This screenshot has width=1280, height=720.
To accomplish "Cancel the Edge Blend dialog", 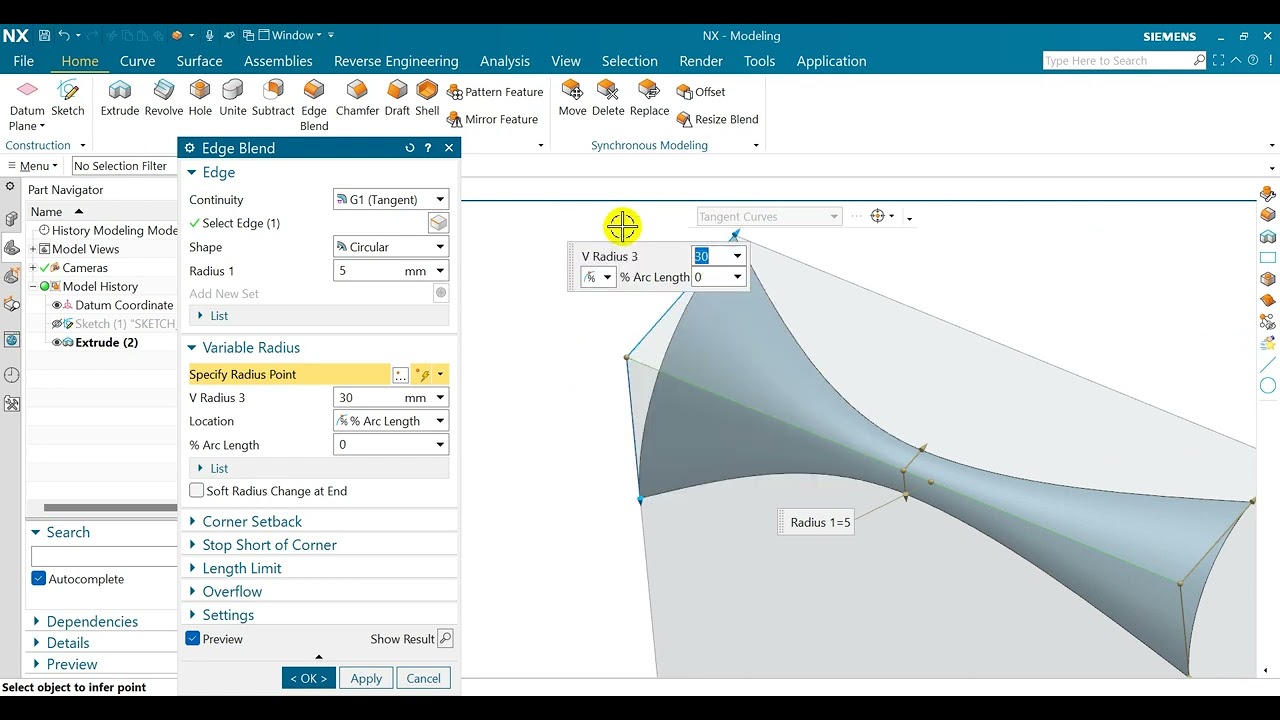I will [x=423, y=678].
